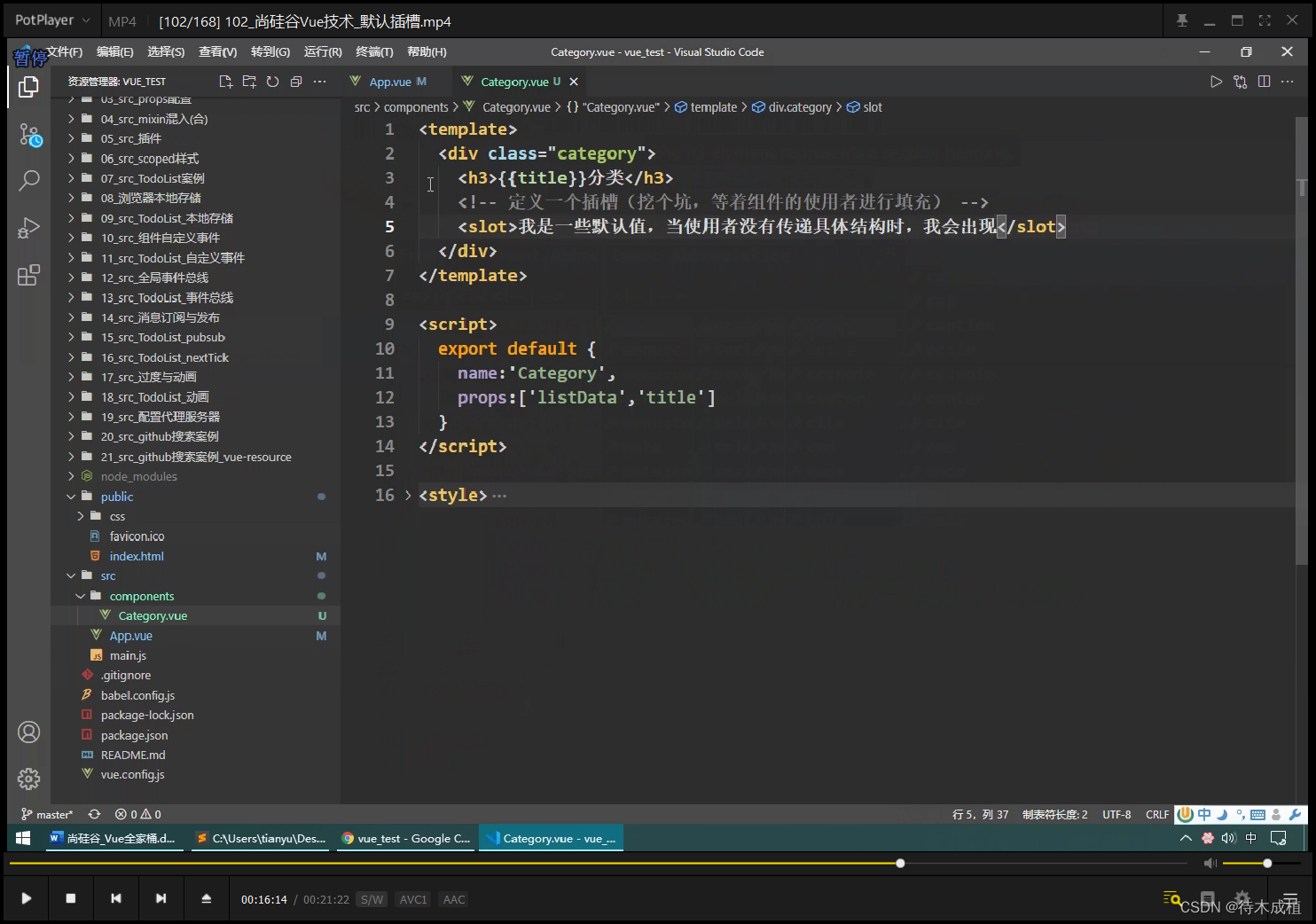Switch to the App.vue editor tab

click(389, 82)
